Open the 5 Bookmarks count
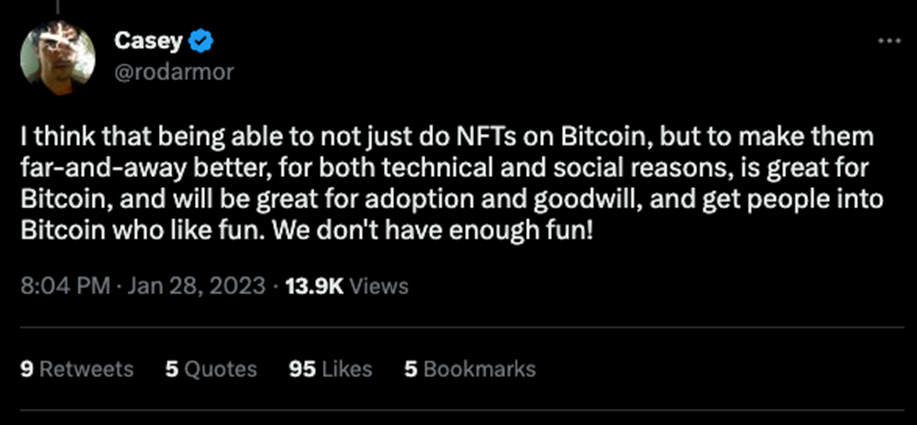Viewport: 917px width, 425px height. click(469, 368)
